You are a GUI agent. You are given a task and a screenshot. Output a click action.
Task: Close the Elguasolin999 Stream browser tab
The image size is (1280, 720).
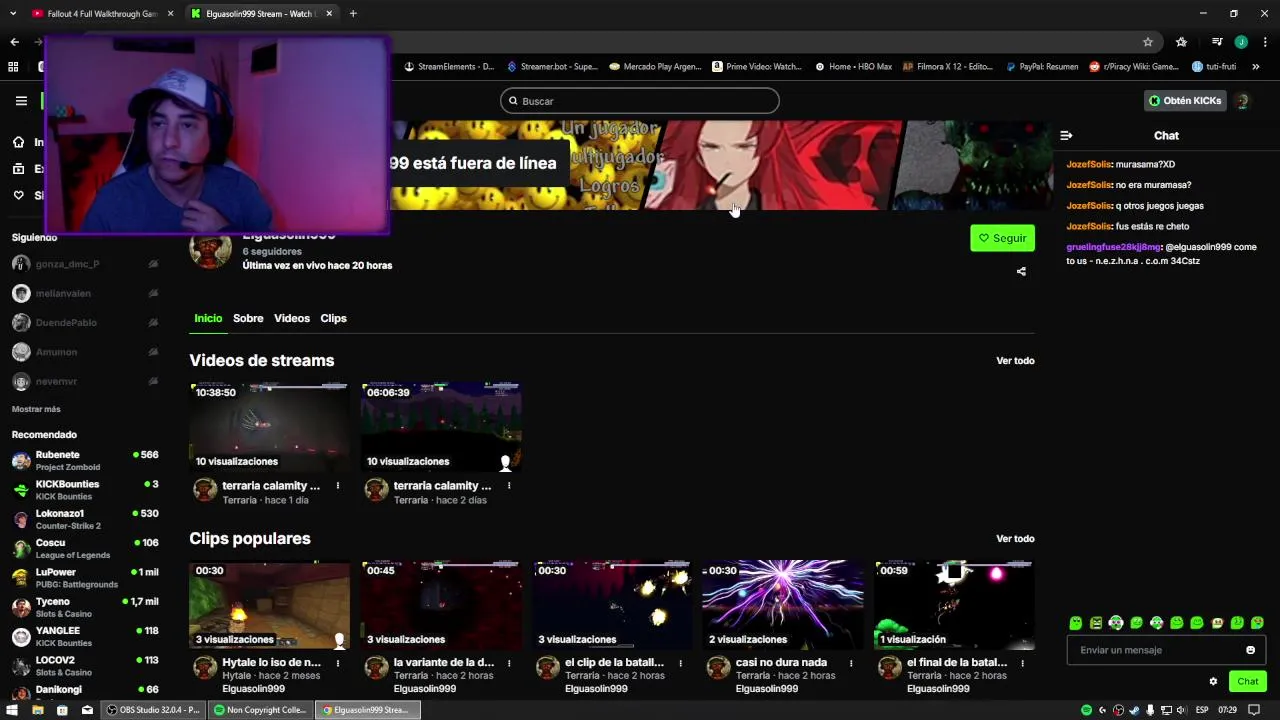tap(327, 14)
